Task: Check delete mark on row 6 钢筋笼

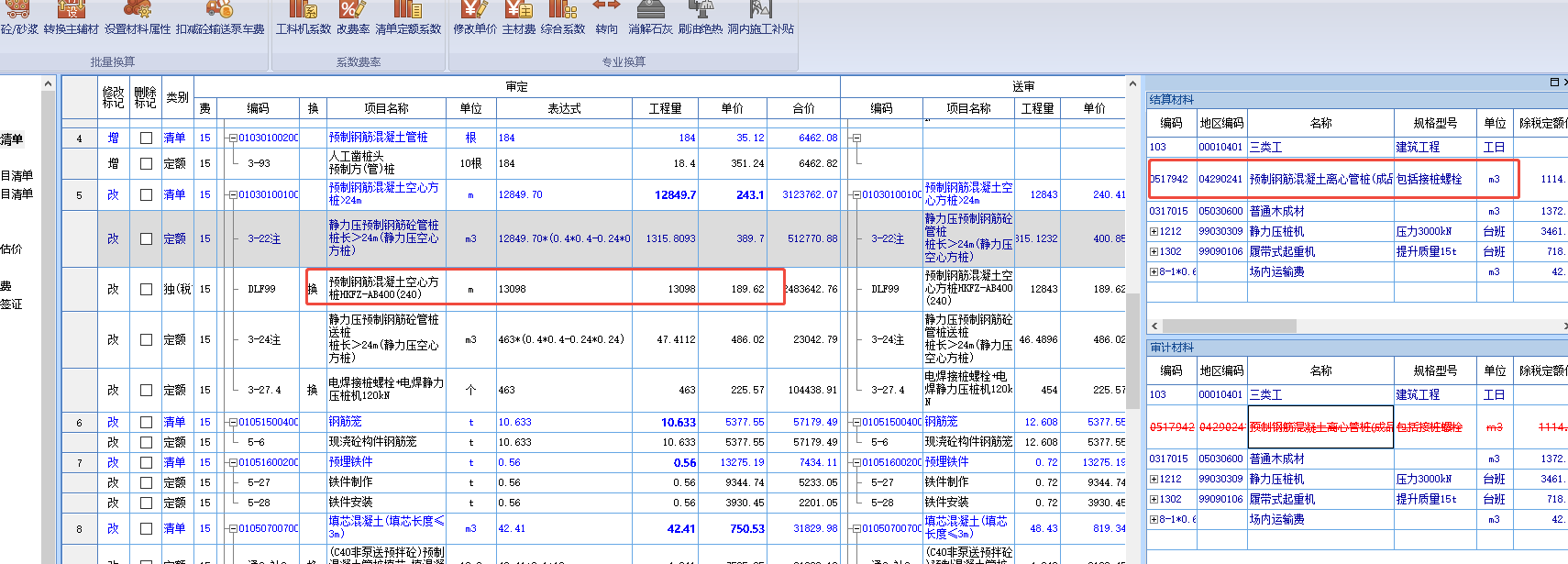Action: [x=145, y=422]
